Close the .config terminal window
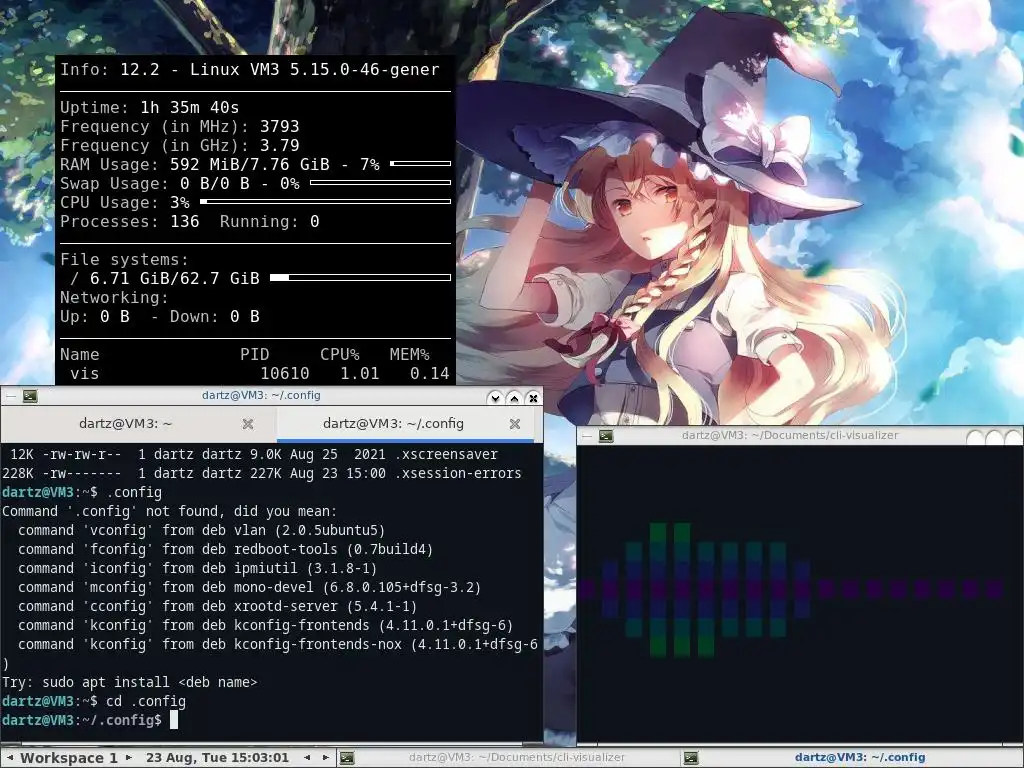Viewport: 1024px width, 768px height. pos(534,398)
